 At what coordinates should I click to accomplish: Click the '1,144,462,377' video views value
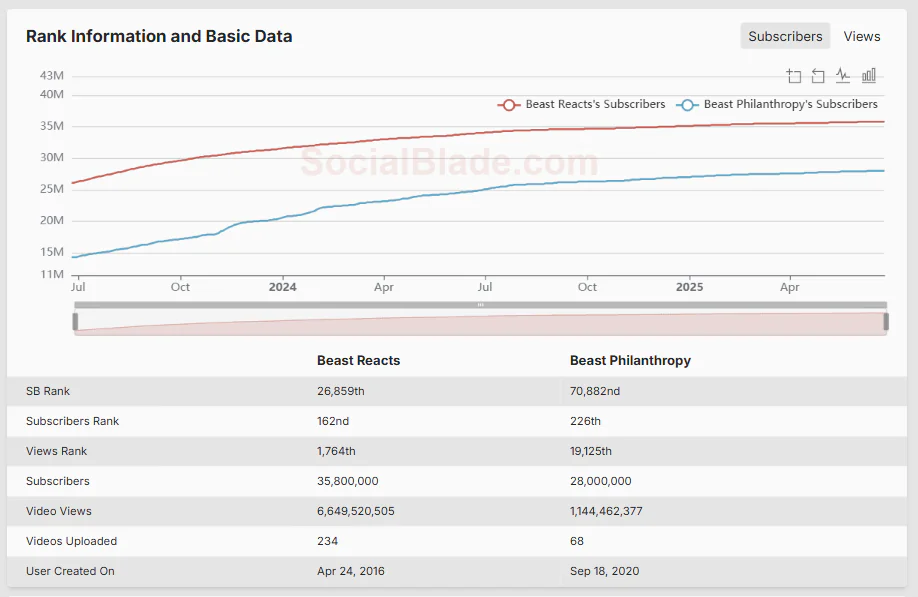[606, 511]
